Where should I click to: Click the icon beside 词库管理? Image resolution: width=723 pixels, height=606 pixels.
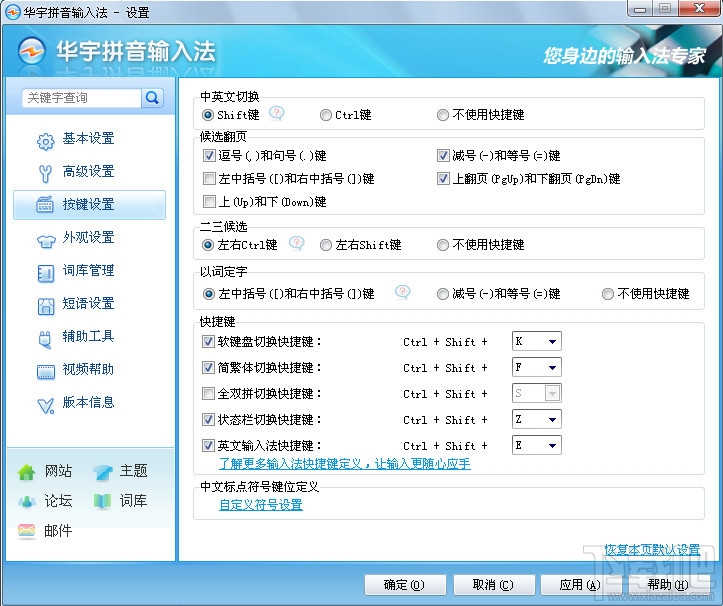(x=46, y=273)
